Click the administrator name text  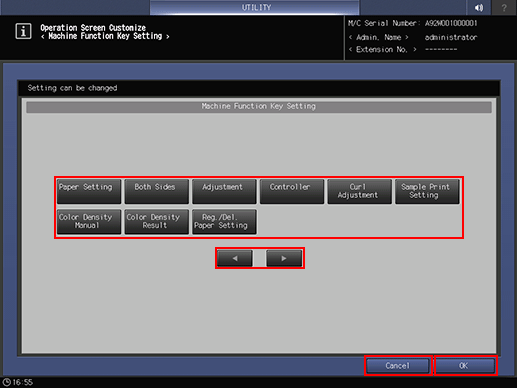click(451, 37)
